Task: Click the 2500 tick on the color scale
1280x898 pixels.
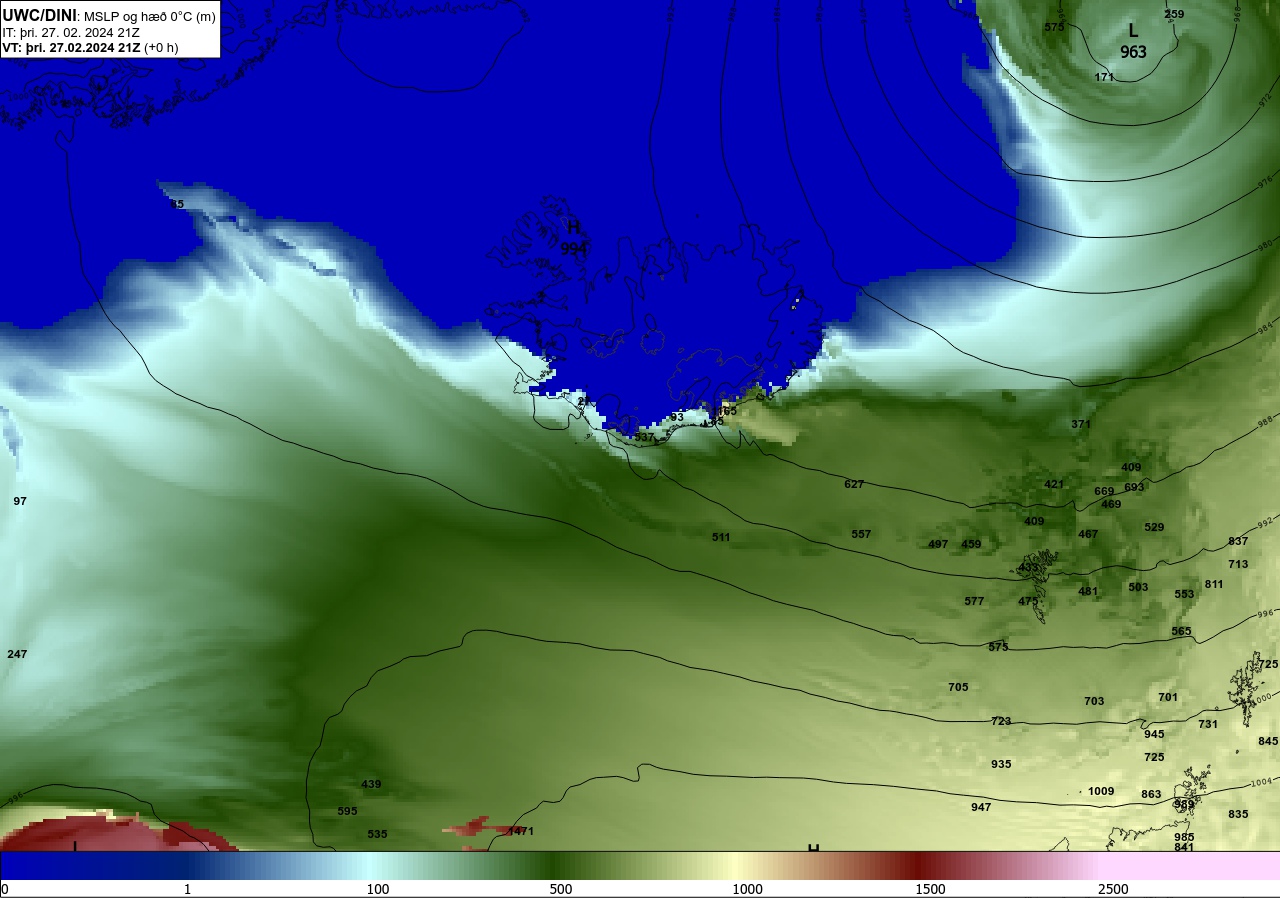Action: point(1113,889)
